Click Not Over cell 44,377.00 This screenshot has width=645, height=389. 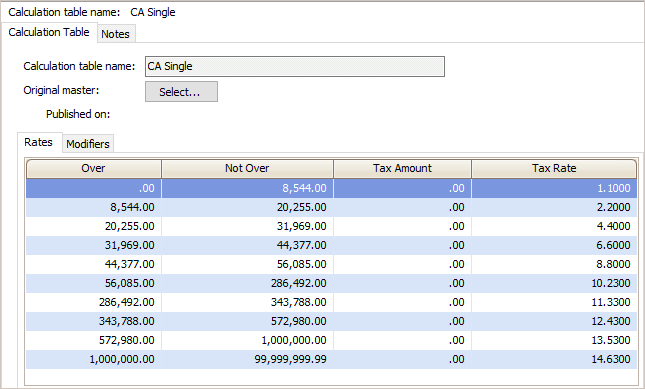click(x=247, y=245)
